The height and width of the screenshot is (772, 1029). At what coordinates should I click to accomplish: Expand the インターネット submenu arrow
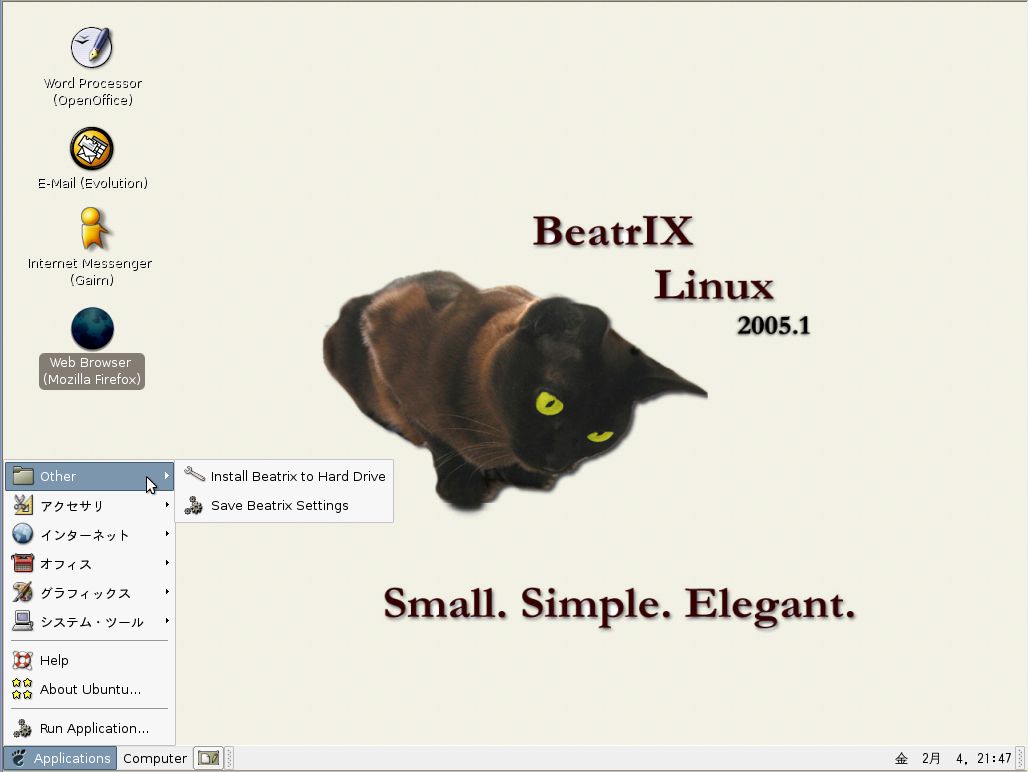click(167, 534)
